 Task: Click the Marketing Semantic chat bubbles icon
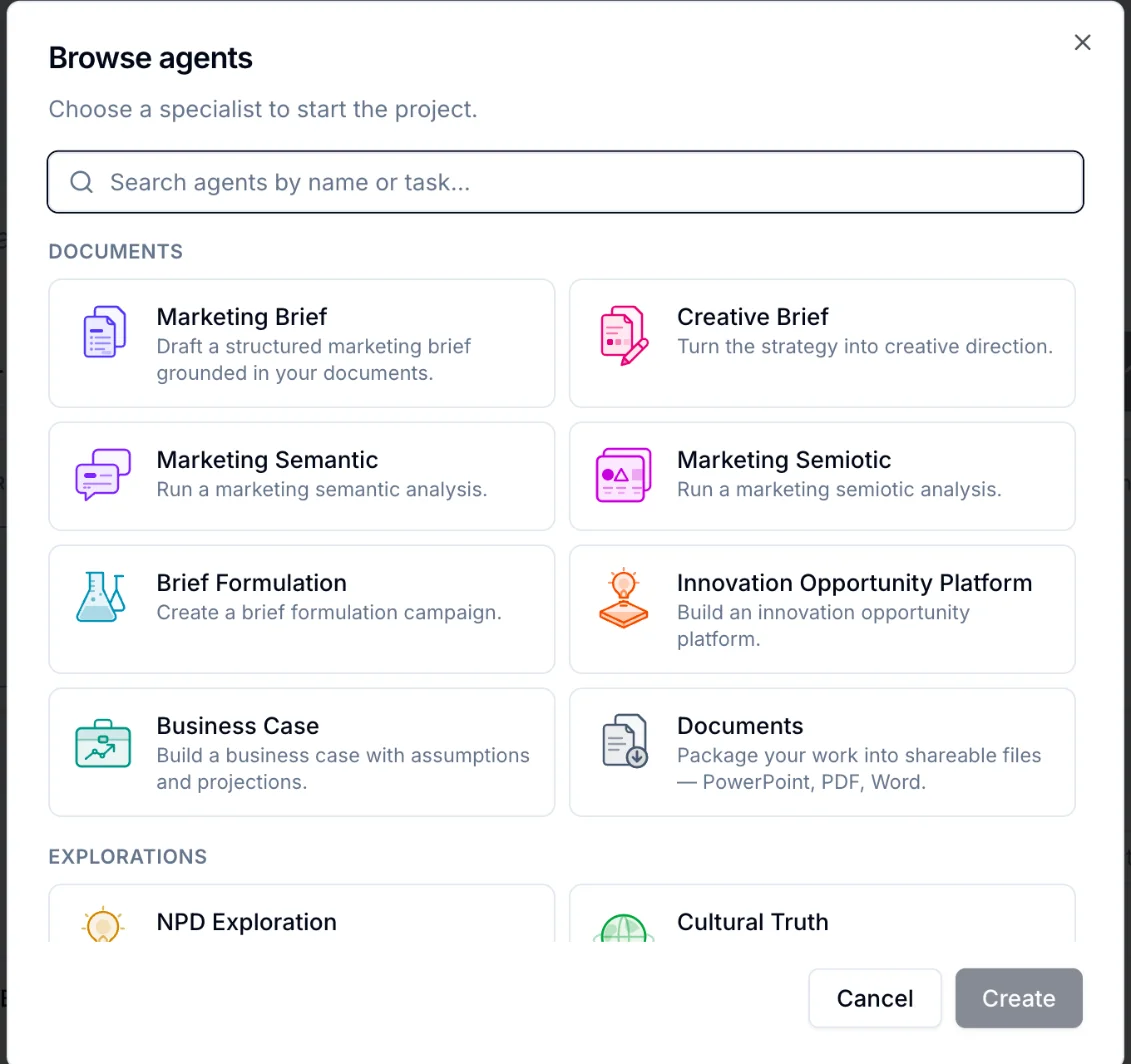tap(103, 474)
